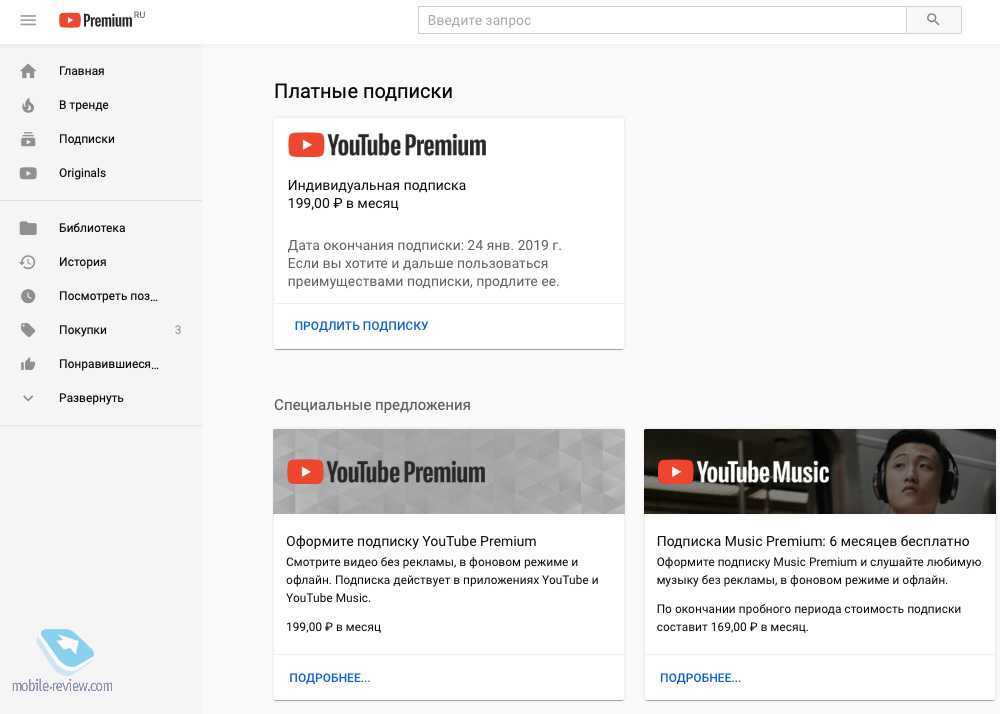
Task: Click the thumbs-up icon for liked videos
Action: tap(28, 364)
